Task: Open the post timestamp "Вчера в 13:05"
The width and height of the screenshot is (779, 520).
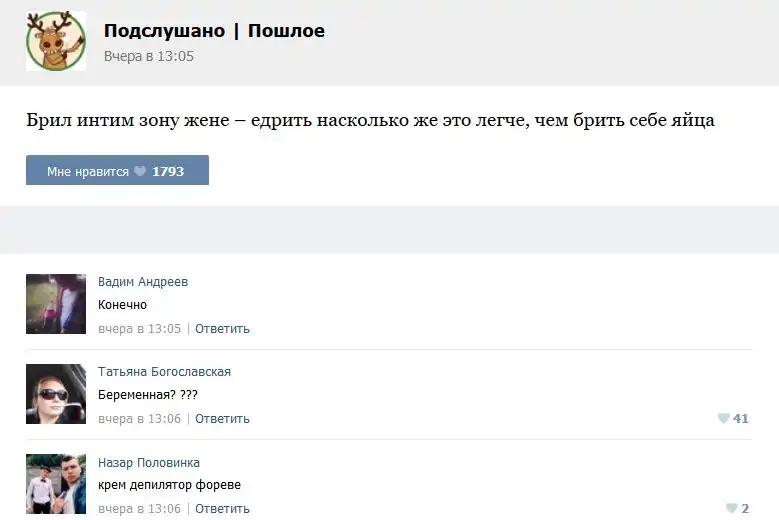Action: point(149,57)
